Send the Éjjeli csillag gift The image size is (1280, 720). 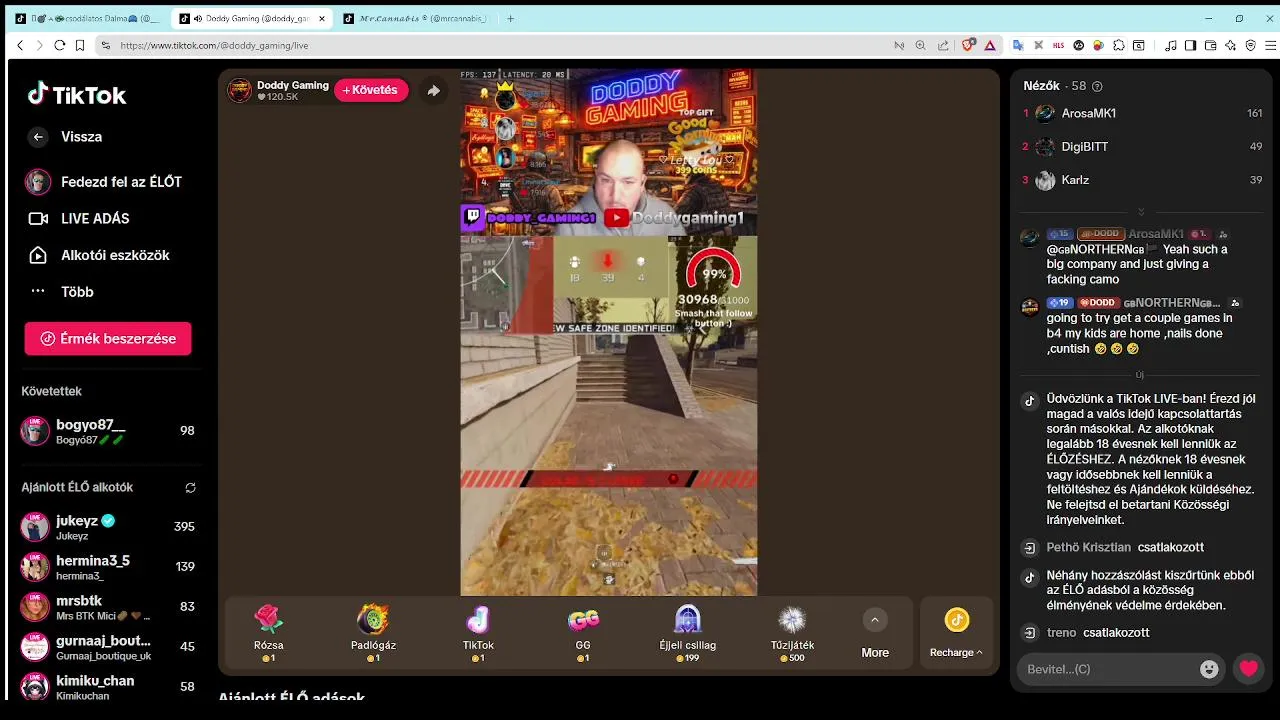tap(687, 634)
